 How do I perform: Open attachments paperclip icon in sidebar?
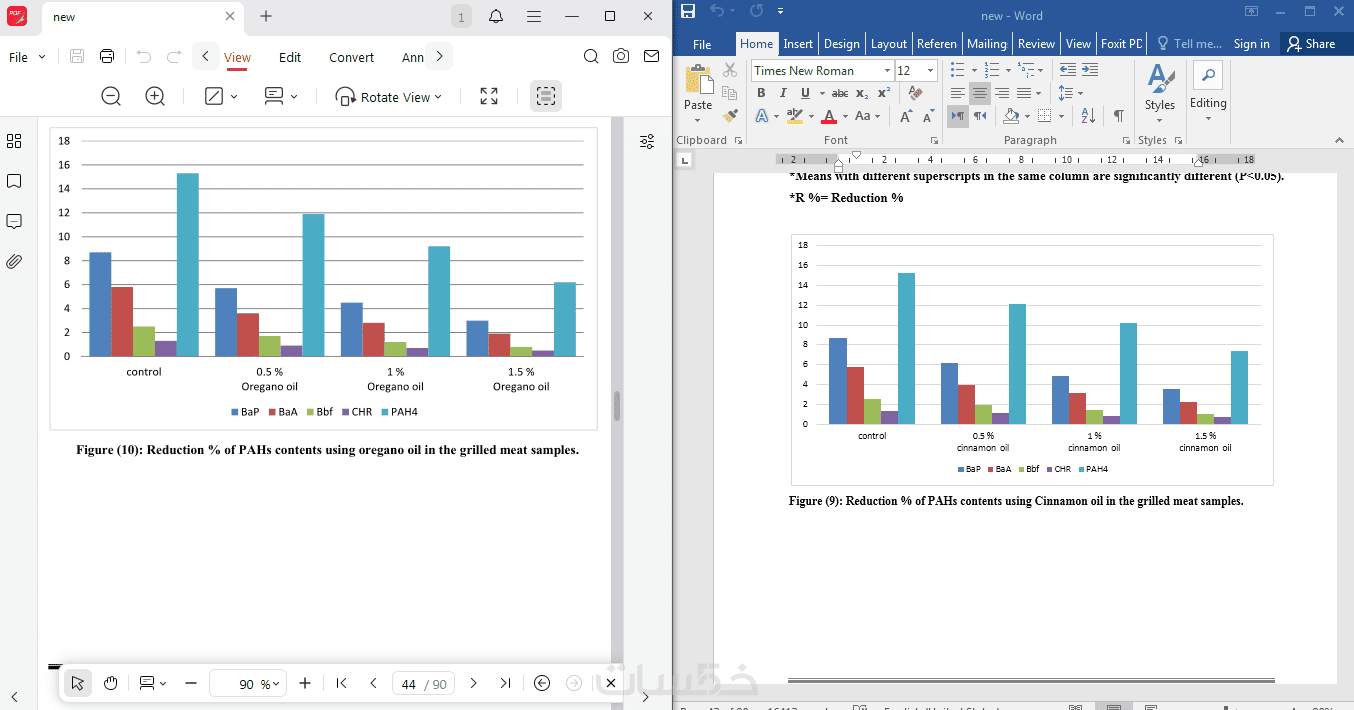click(14, 262)
